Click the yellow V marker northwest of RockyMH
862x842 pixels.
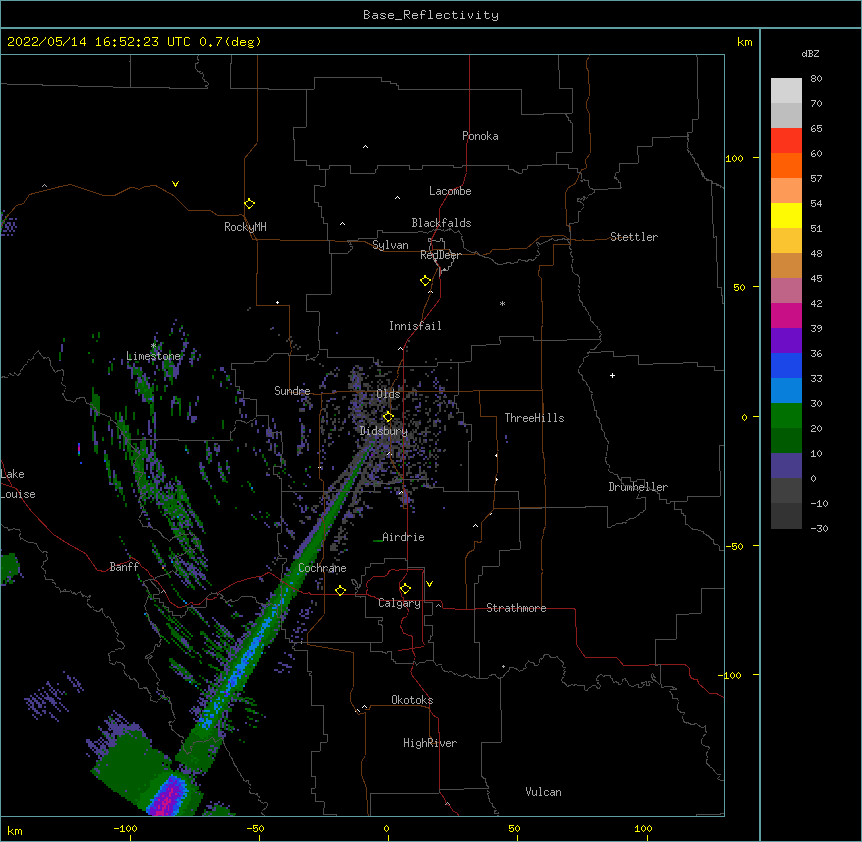[175, 184]
